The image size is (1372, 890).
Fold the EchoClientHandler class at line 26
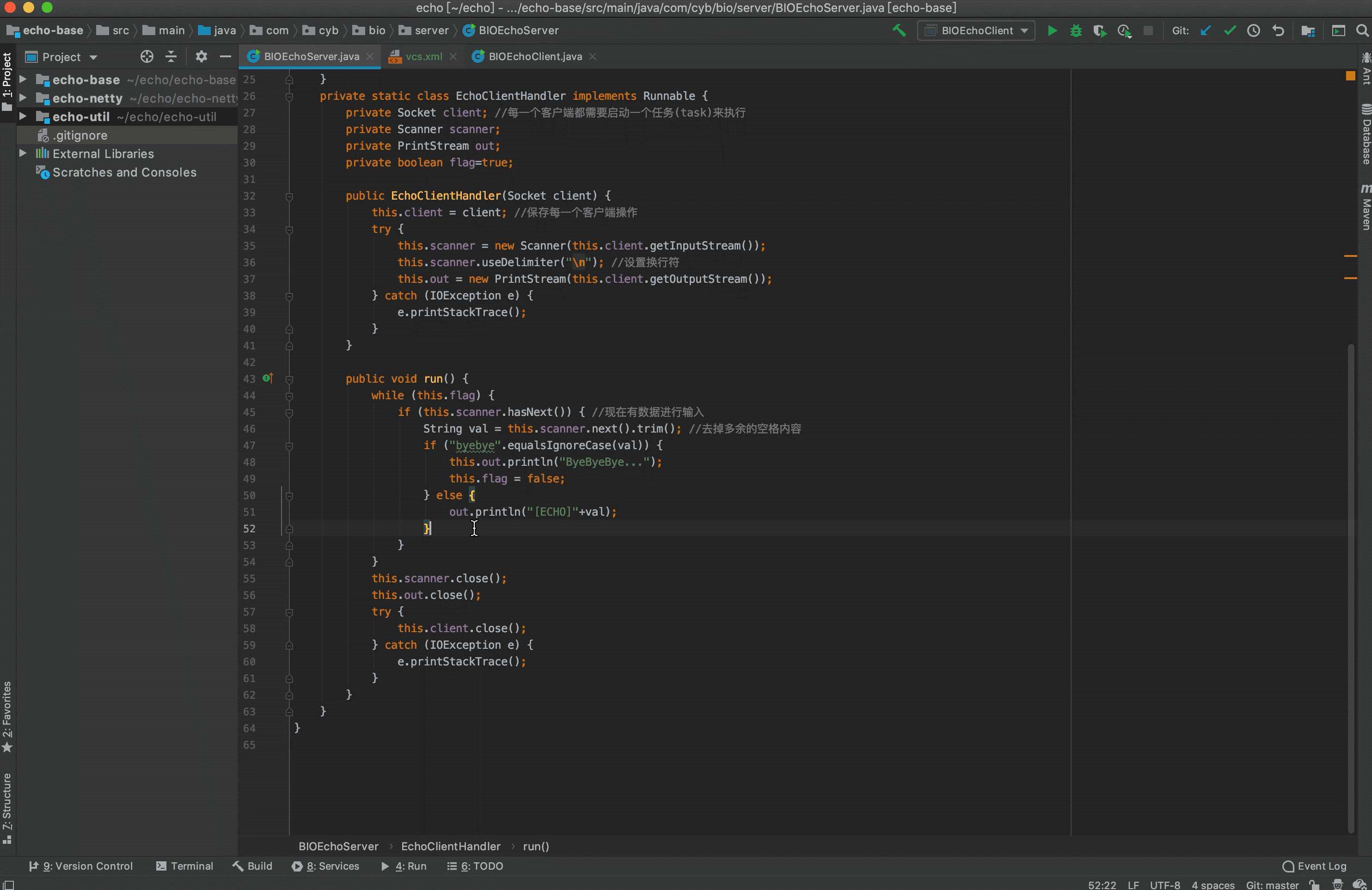(289, 96)
